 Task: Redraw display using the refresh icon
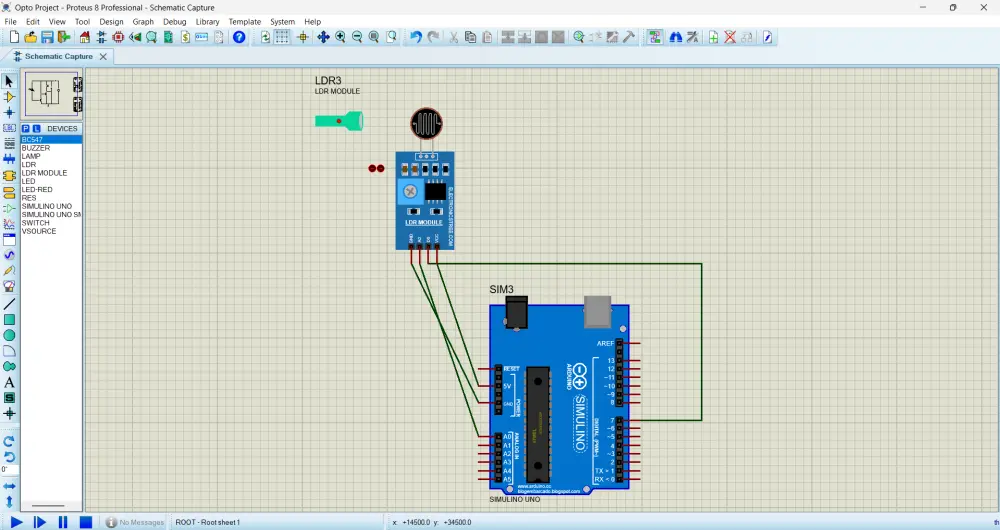click(x=265, y=37)
